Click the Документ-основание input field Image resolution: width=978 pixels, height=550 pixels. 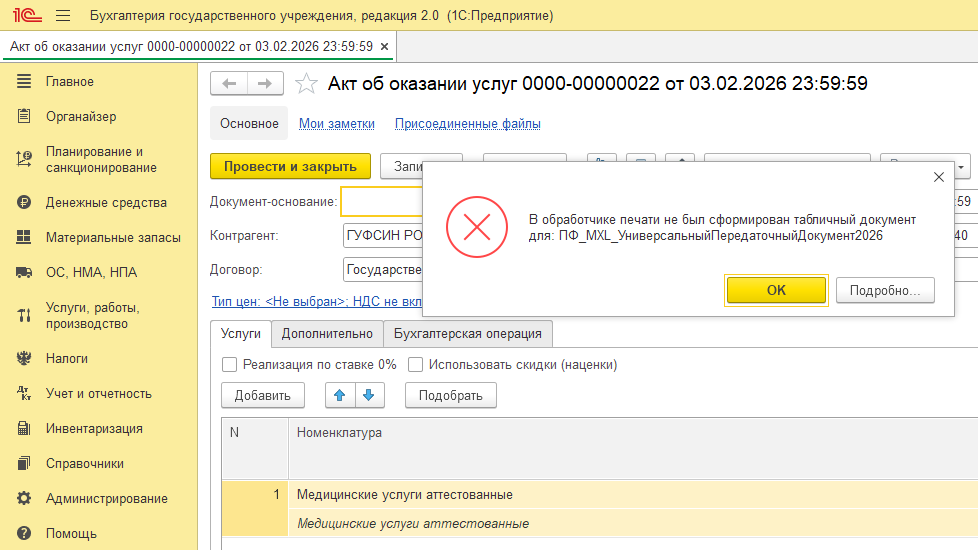click(x=382, y=202)
